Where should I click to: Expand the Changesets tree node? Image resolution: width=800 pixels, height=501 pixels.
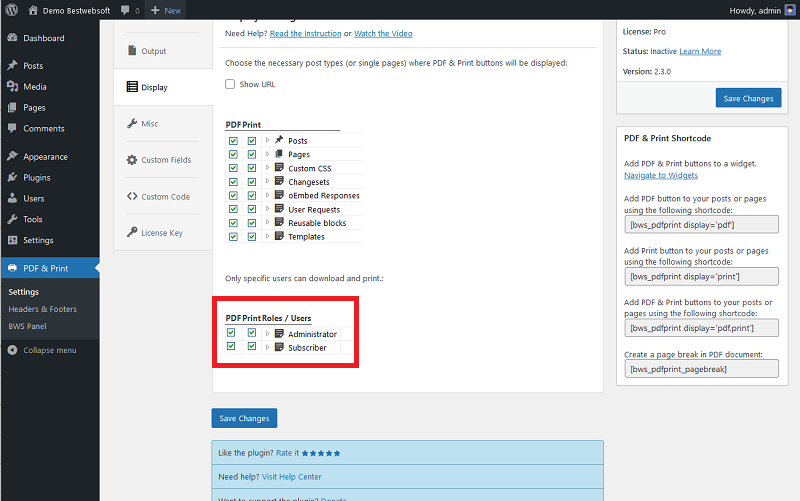267,181
